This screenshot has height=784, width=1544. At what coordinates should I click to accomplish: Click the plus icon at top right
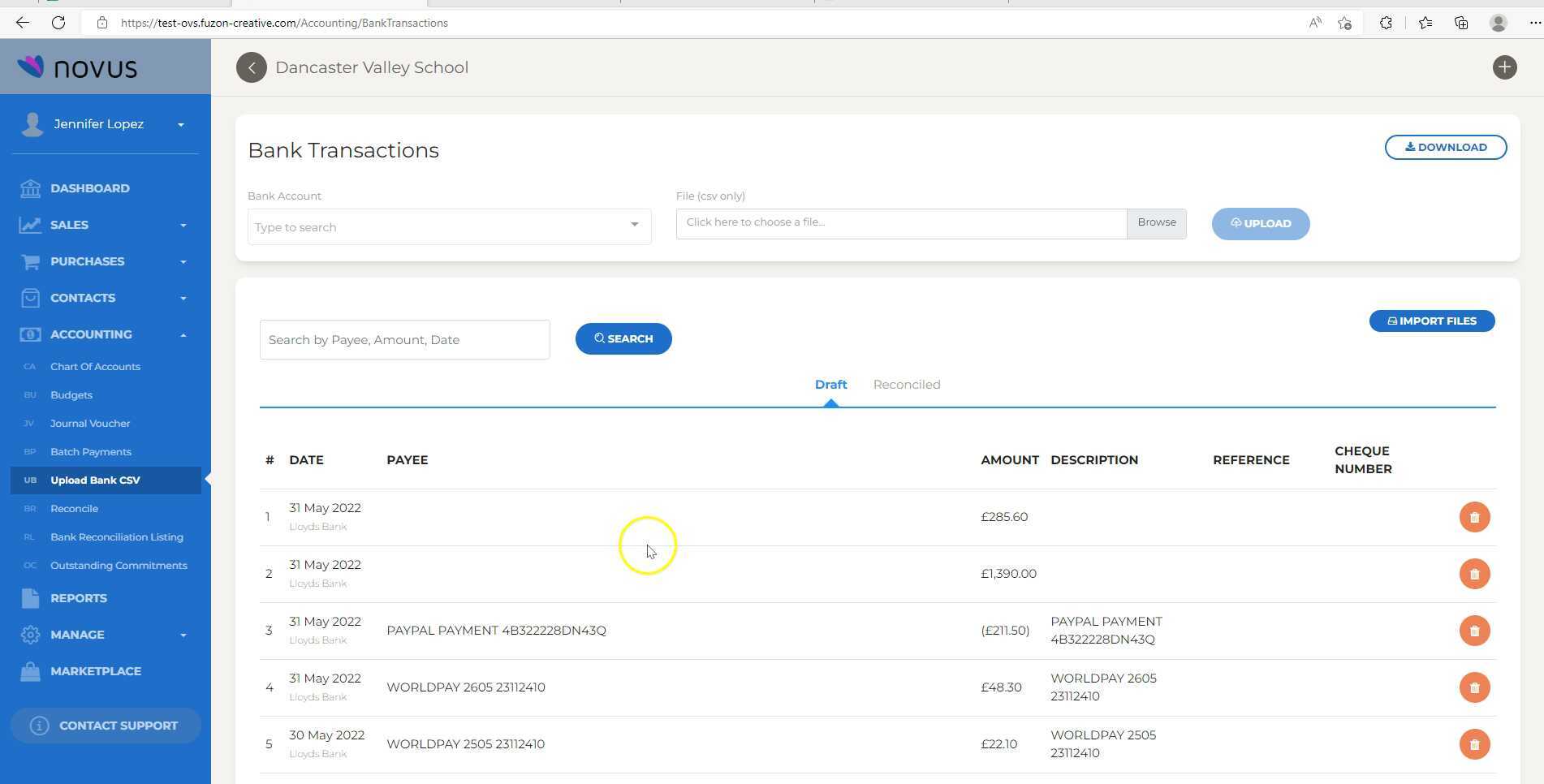[x=1504, y=67]
